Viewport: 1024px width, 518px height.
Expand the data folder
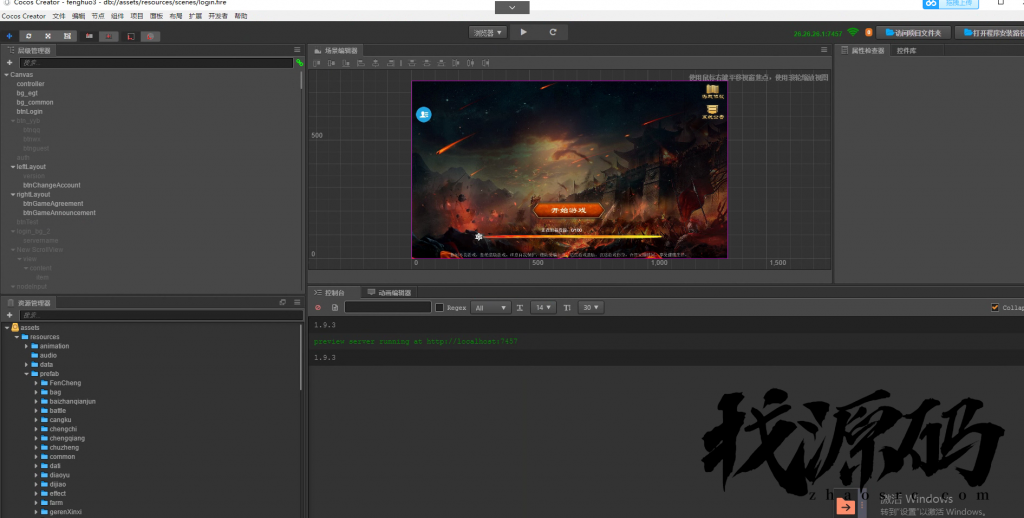(x=27, y=364)
